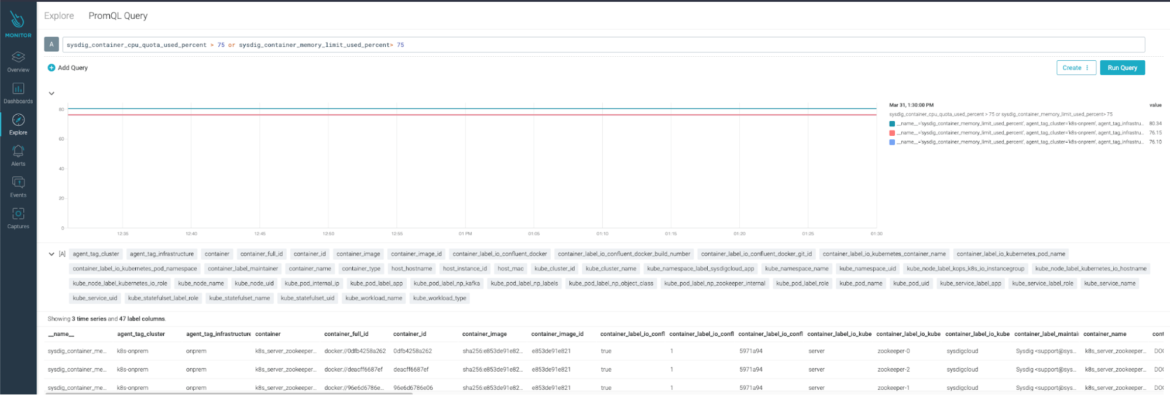
Task: Open the Alerts bell icon
Action: pyautogui.click(x=18, y=155)
